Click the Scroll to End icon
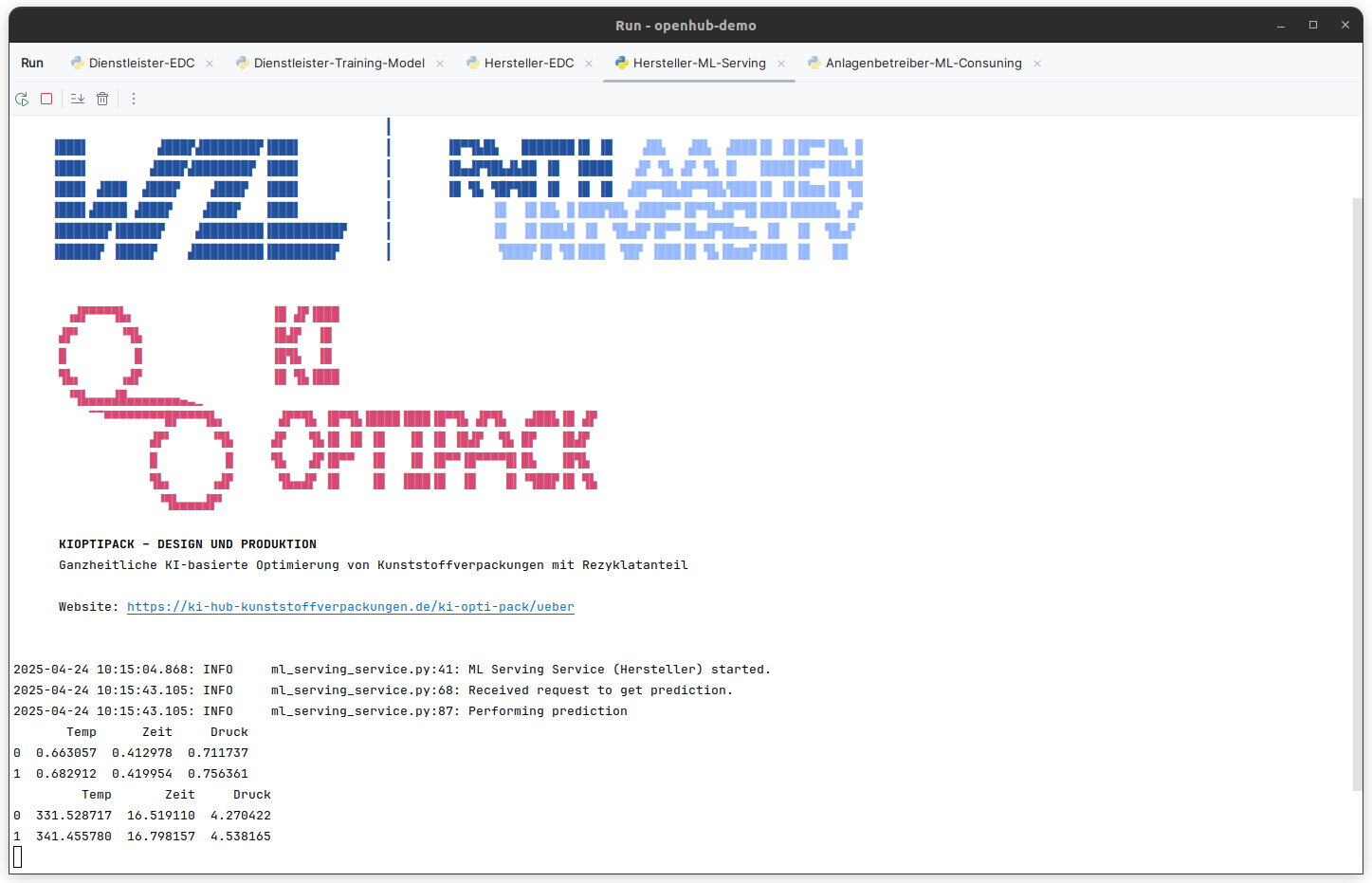This screenshot has width=1372, height=883. [x=78, y=99]
